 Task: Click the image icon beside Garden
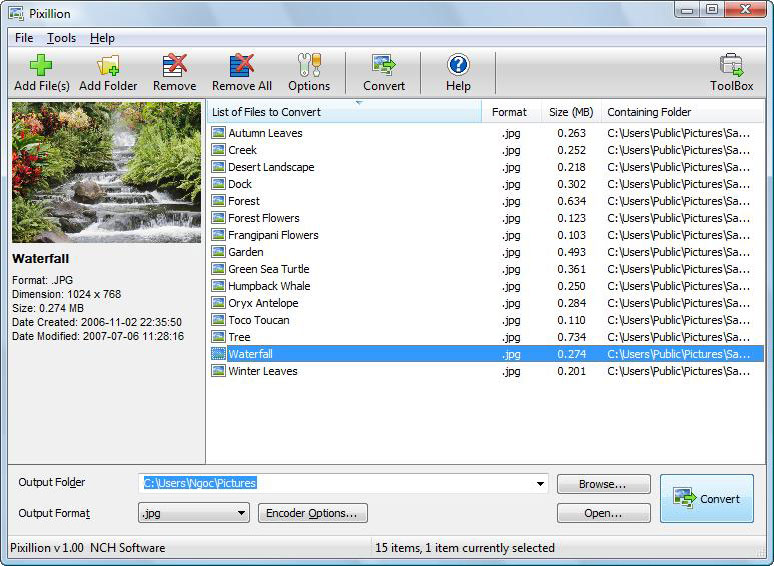(x=218, y=252)
